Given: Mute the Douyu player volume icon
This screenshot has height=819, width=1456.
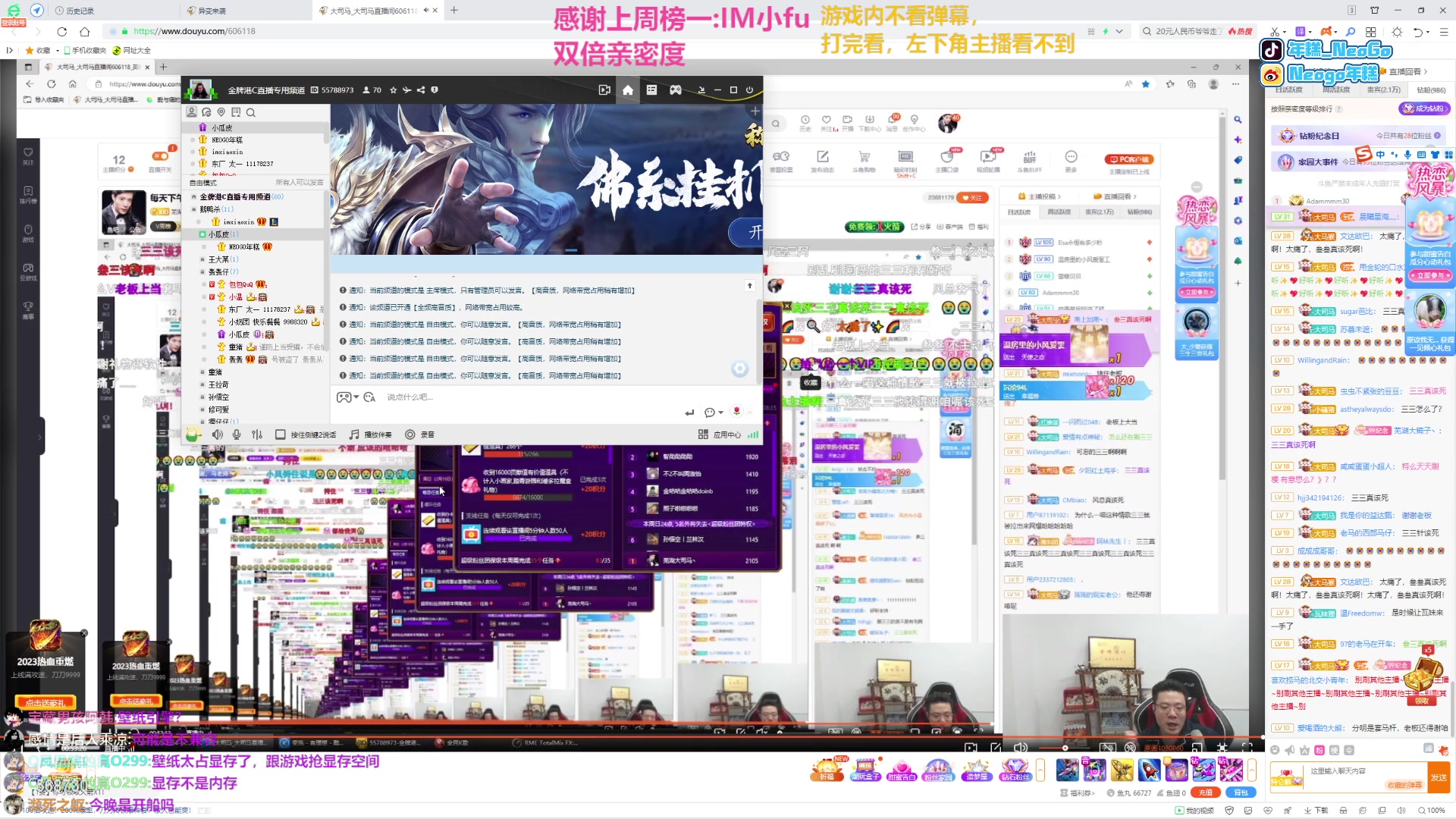Looking at the screenshot, I should pyautogui.click(x=1021, y=748).
